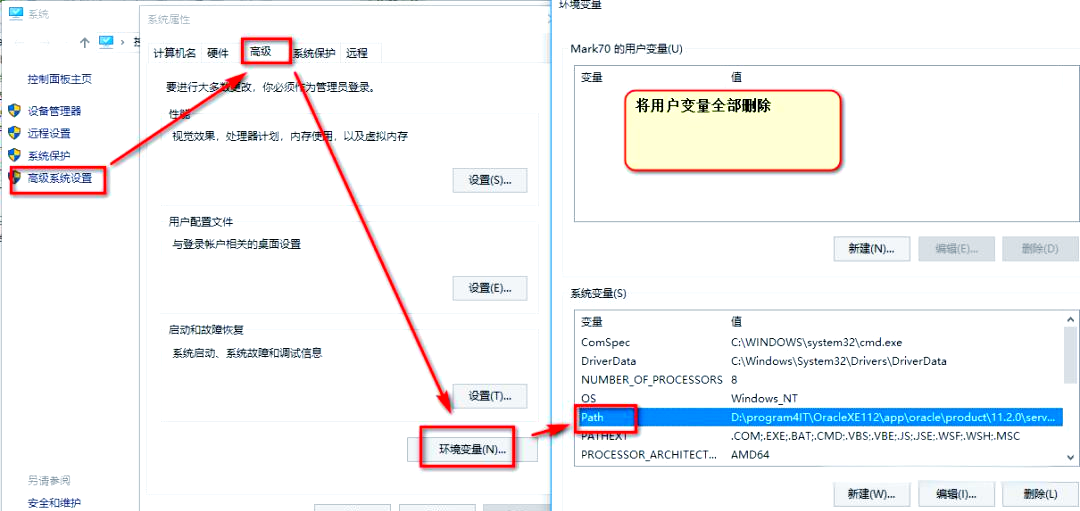Select the ComSpec system variable row
This screenshot has width=1080, height=511.
pos(819,342)
